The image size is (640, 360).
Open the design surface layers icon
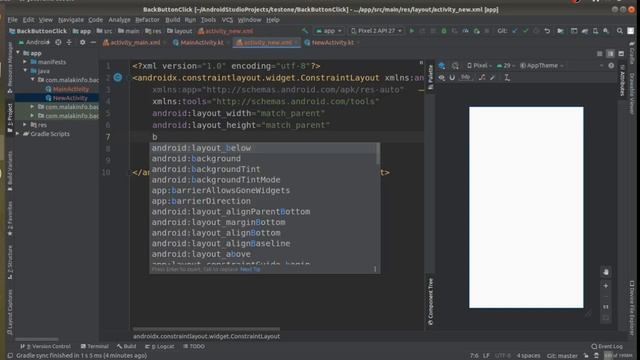[x=442, y=66]
